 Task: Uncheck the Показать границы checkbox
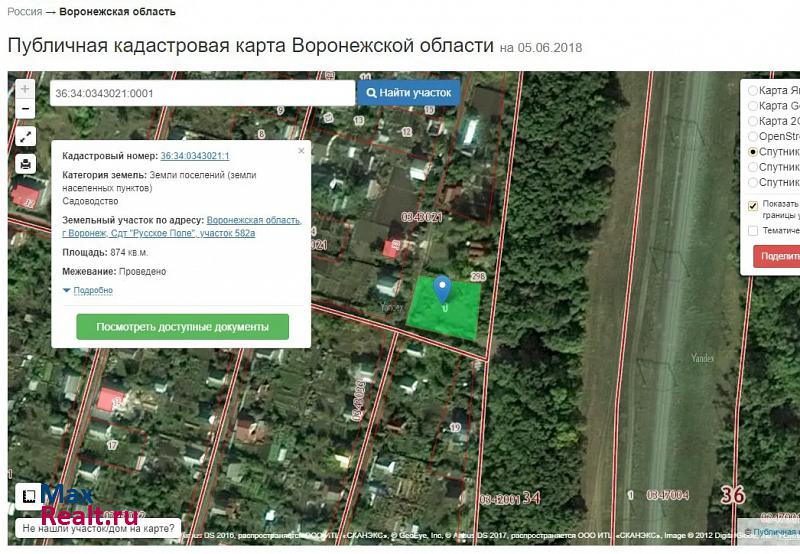tap(753, 206)
